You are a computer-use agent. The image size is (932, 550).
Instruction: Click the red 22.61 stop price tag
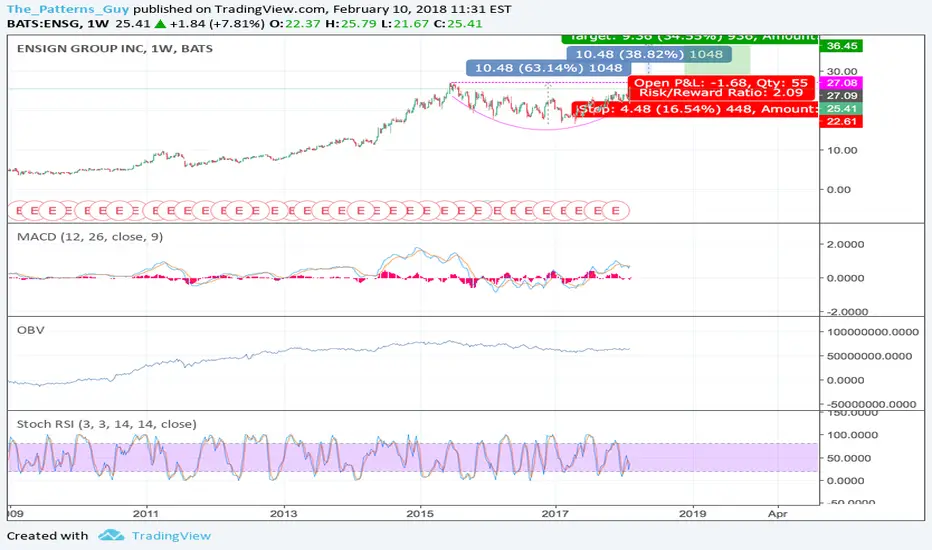coord(841,121)
